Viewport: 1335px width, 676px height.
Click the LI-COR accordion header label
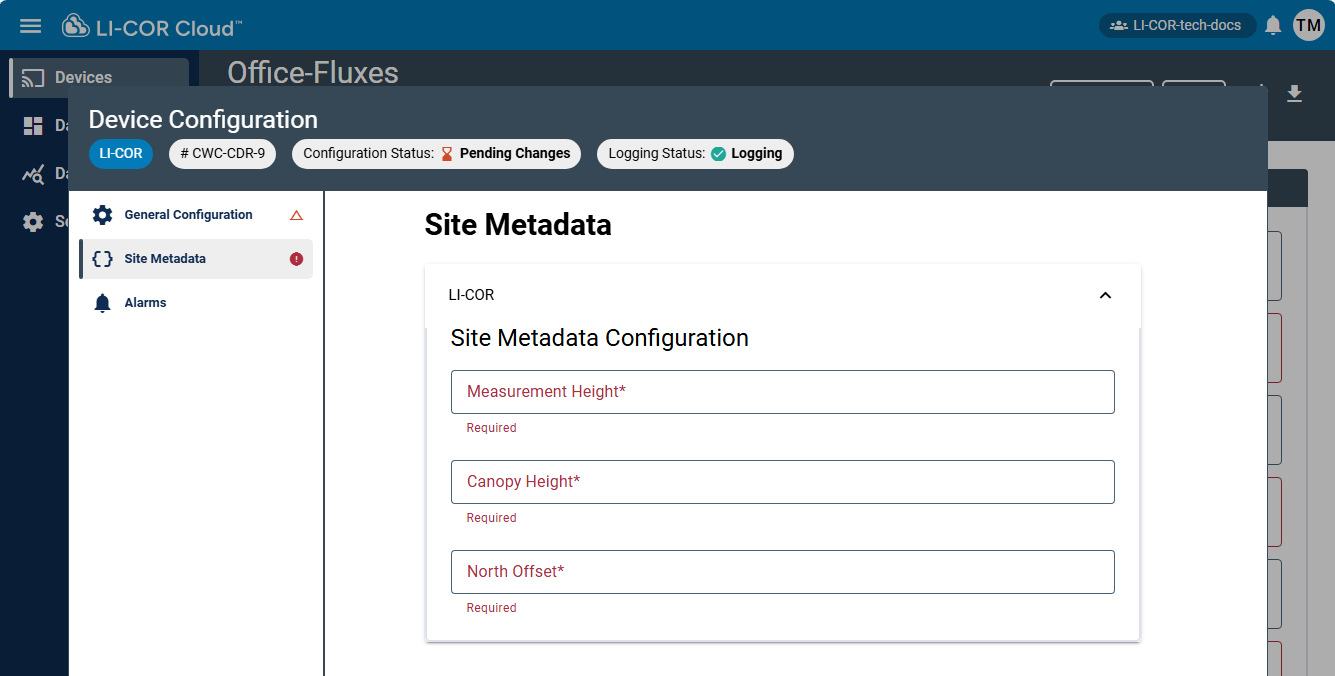(x=471, y=295)
